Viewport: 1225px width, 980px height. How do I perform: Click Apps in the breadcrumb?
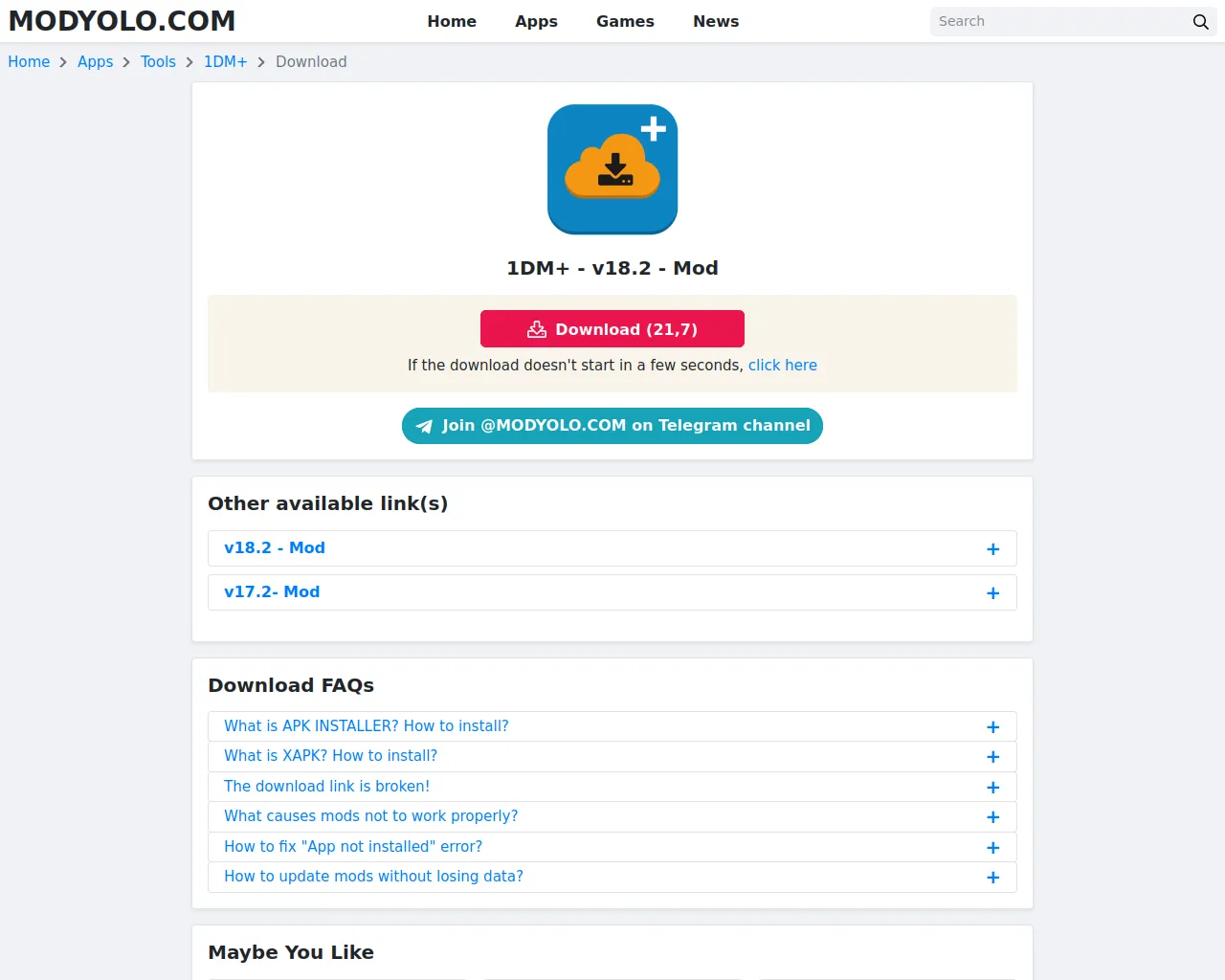click(x=95, y=61)
